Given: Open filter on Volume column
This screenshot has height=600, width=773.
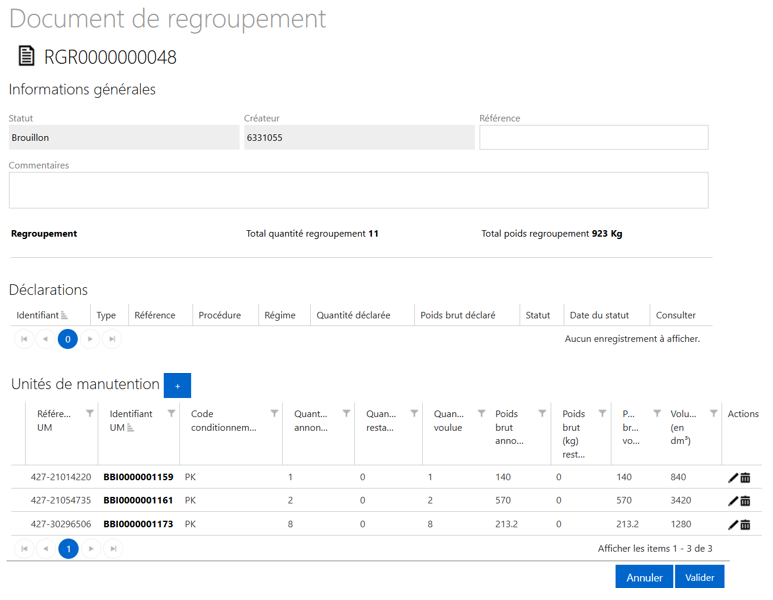Looking at the screenshot, I should click(713, 413).
